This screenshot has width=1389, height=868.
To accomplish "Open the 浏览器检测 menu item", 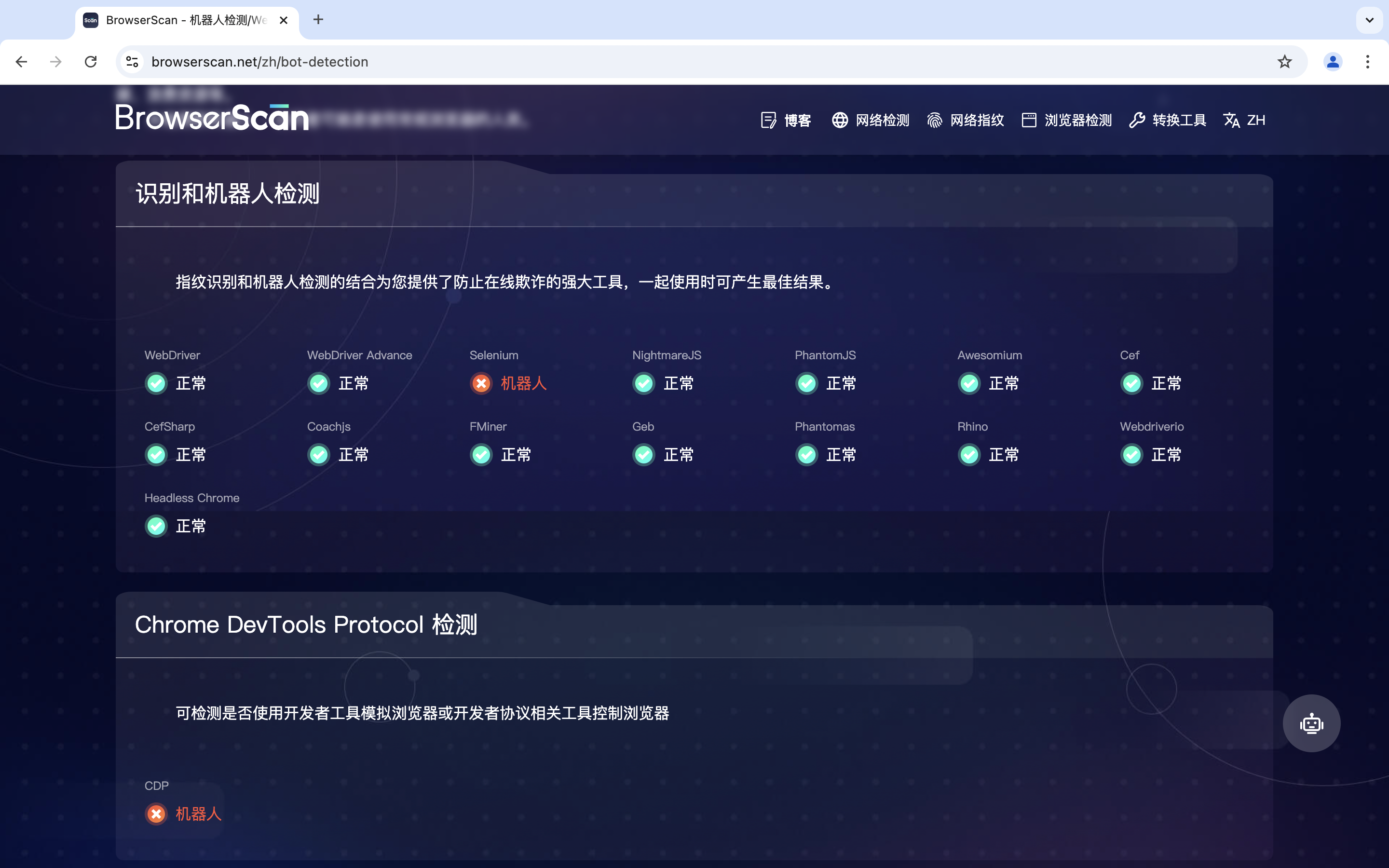I will 1066,120.
